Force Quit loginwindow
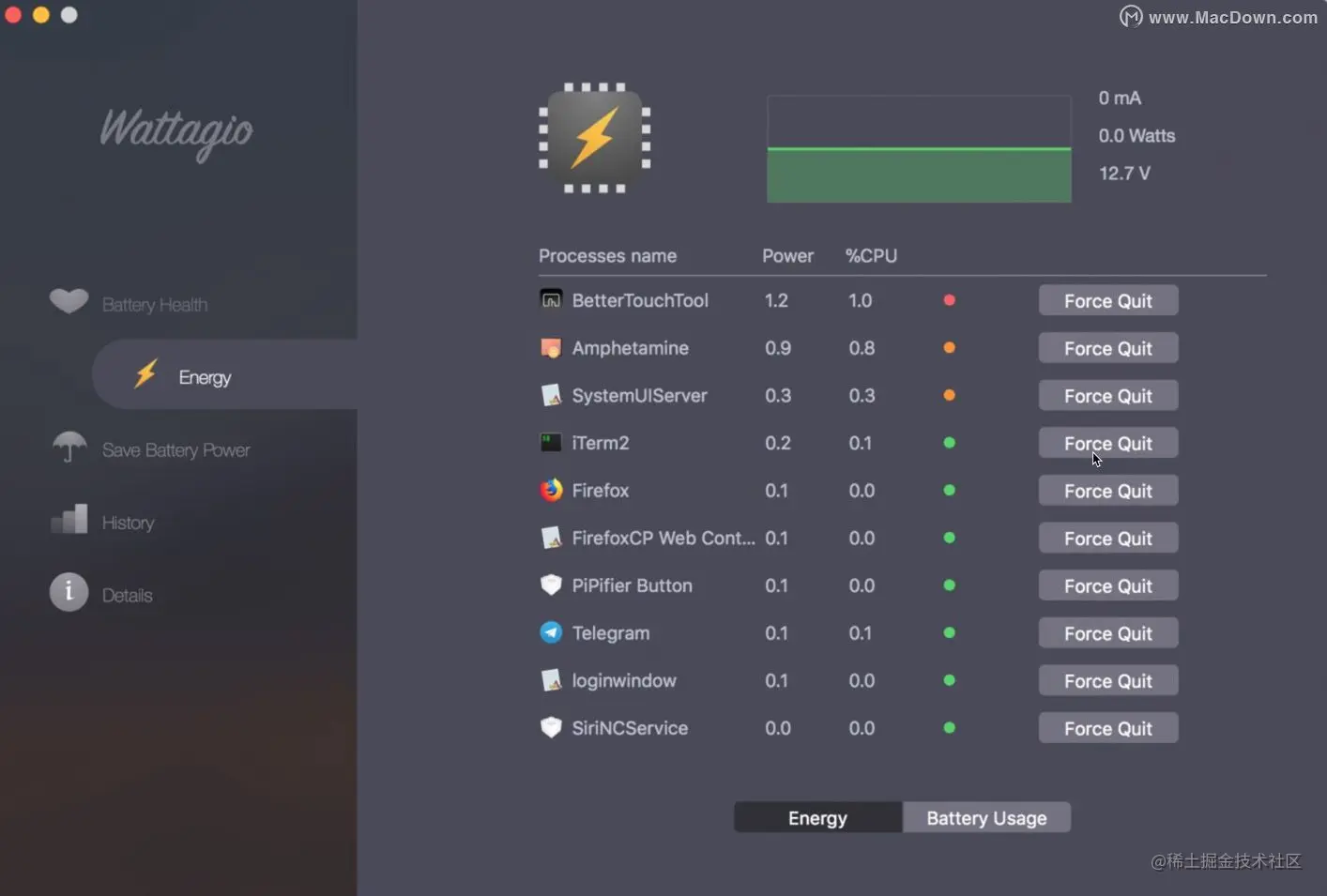Image resolution: width=1327 pixels, height=896 pixels. tap(1108, 681)
